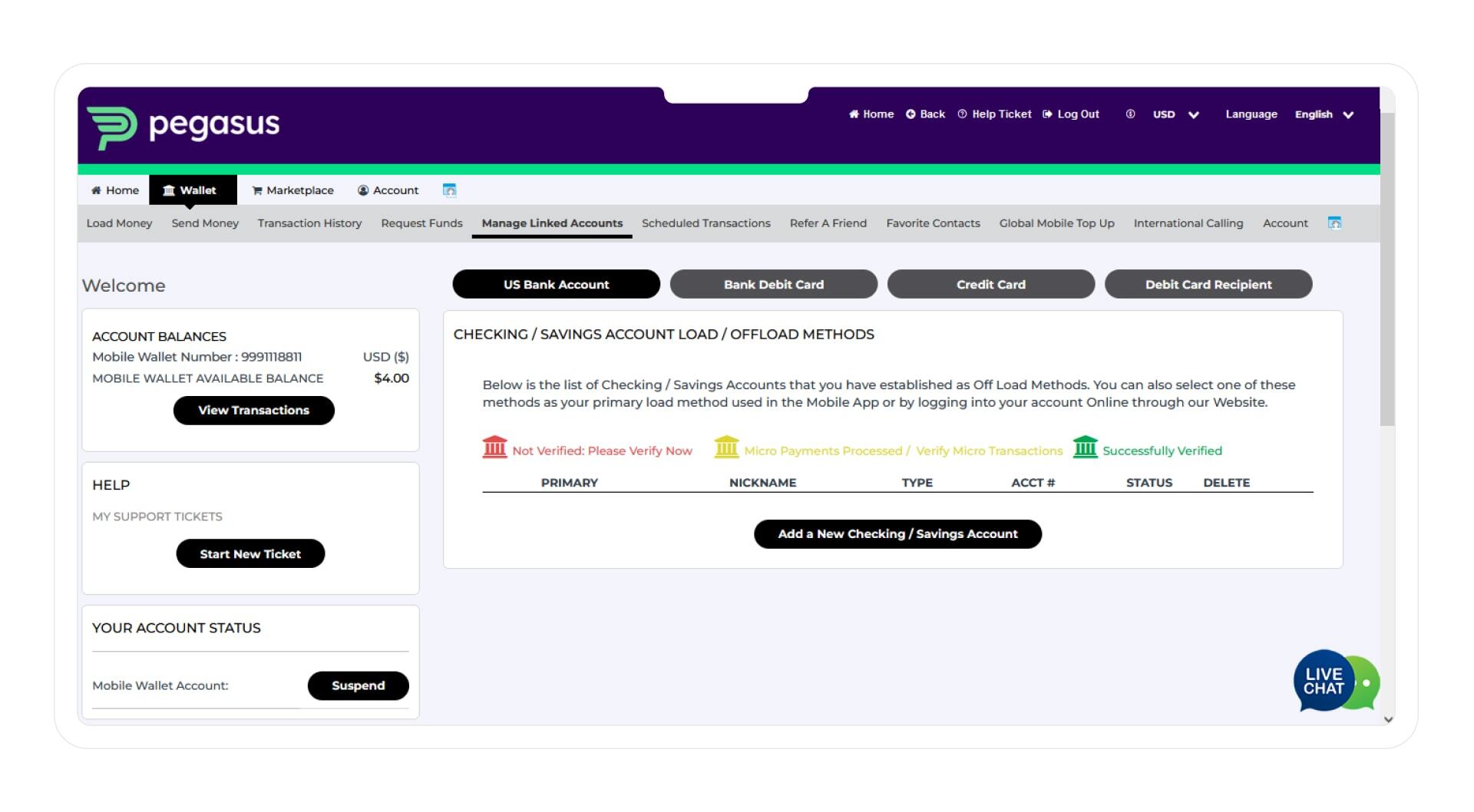Open Favorite Contacts
Viewport: 1474px width, 812px height.
click(x=933, y=223)
